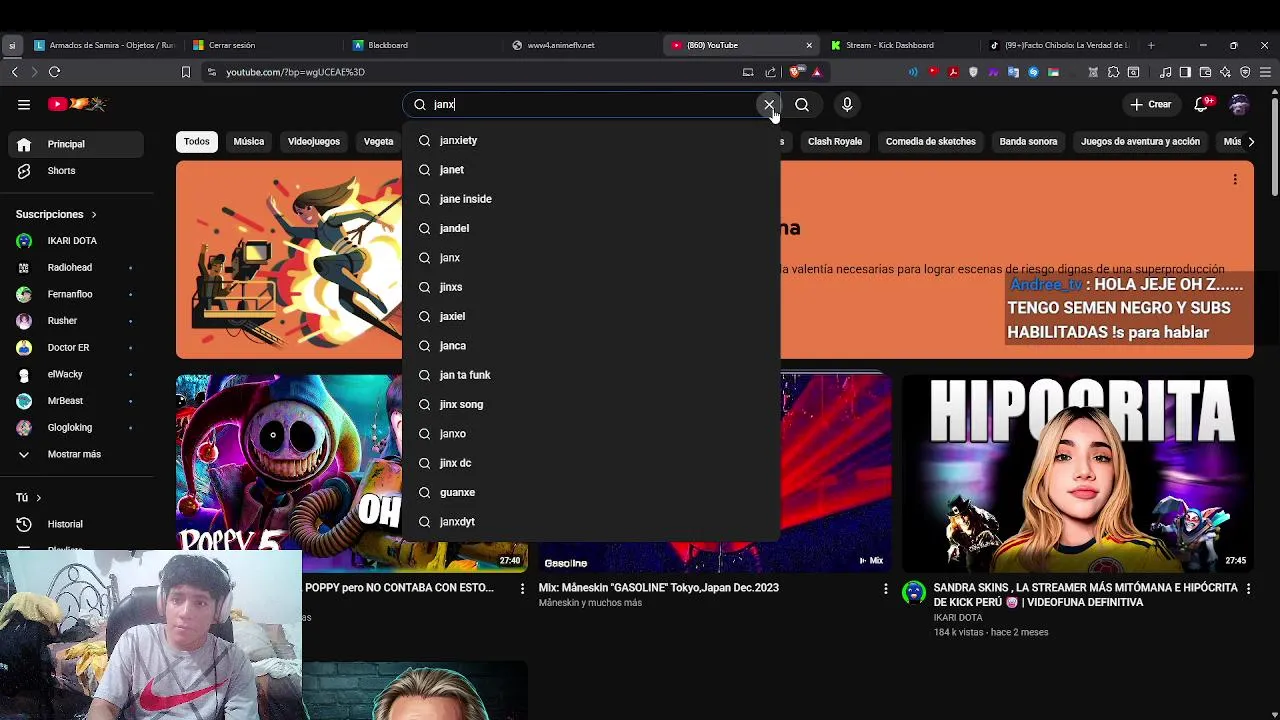1280x720 pixels.
Task: Open Brave Rewards triangle icon
Action: [816, 72]
